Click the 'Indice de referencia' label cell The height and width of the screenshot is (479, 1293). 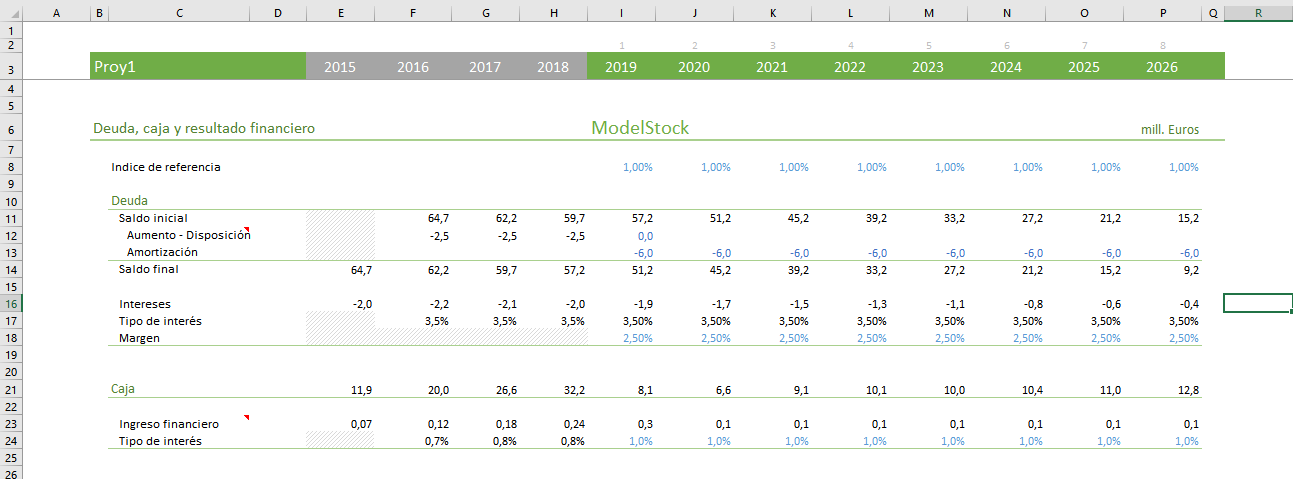tap(166, 167)
